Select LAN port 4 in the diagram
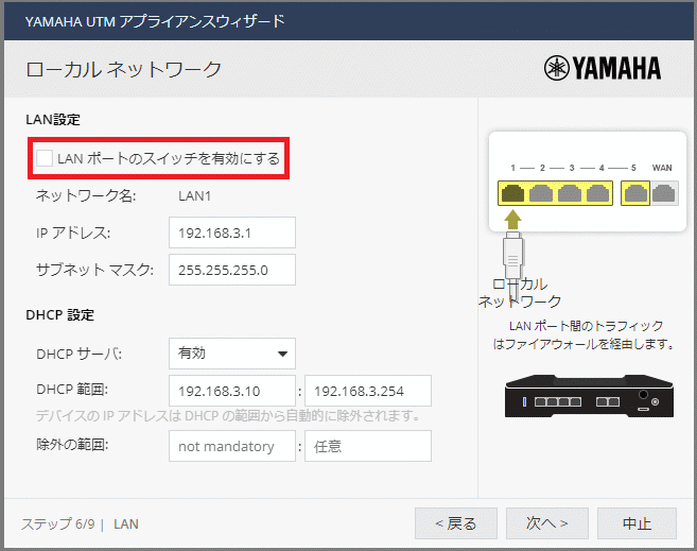 599,193
